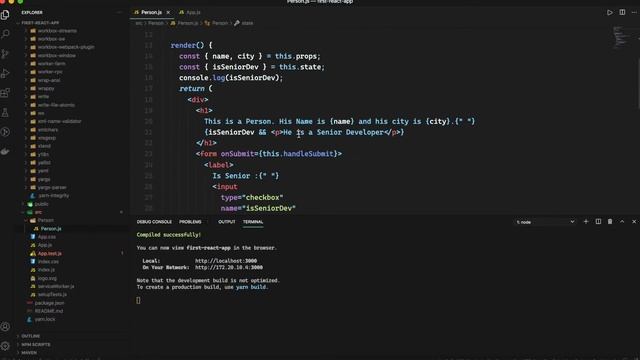Switch to the Debug Console panel tab
This screenshot has width=640, height=360.
tap(154, 222)
